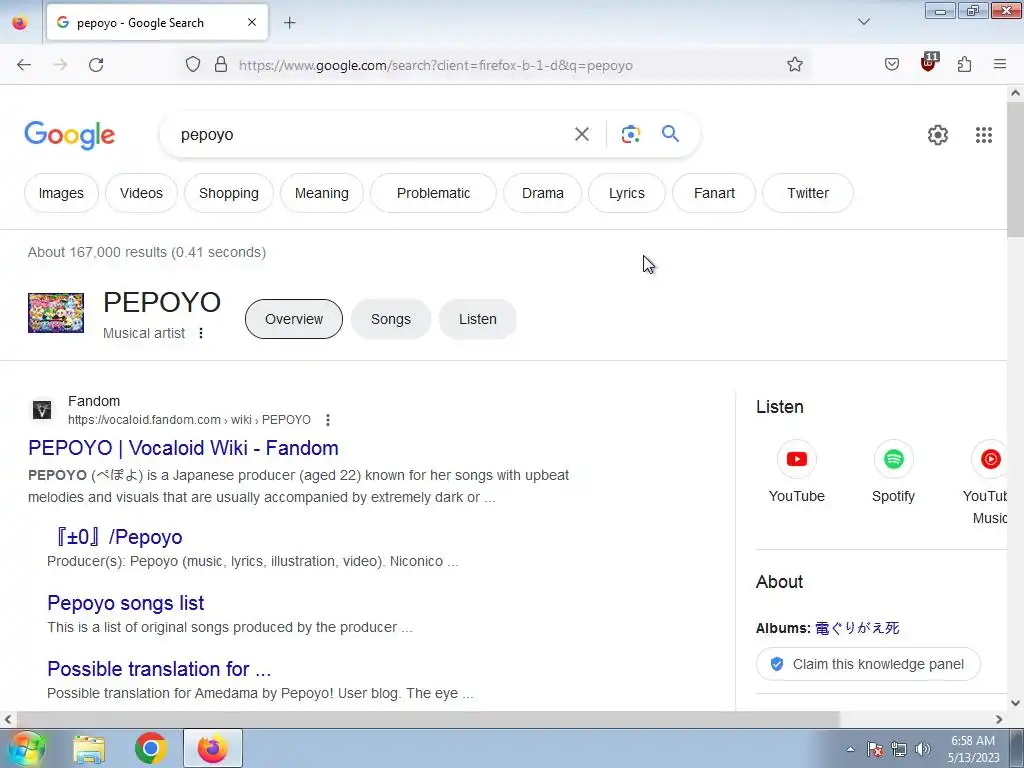
Task: Open Windows Explorer from taskbar
Action: [x=89, y=748]
